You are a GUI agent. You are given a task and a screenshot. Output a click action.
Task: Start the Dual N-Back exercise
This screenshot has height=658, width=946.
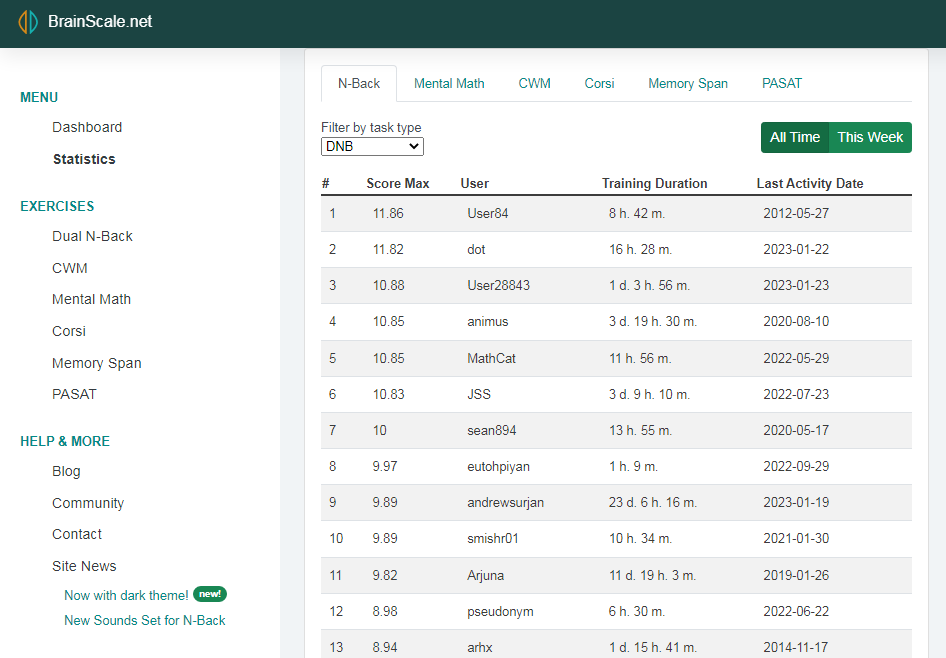[x=92, y=237]
